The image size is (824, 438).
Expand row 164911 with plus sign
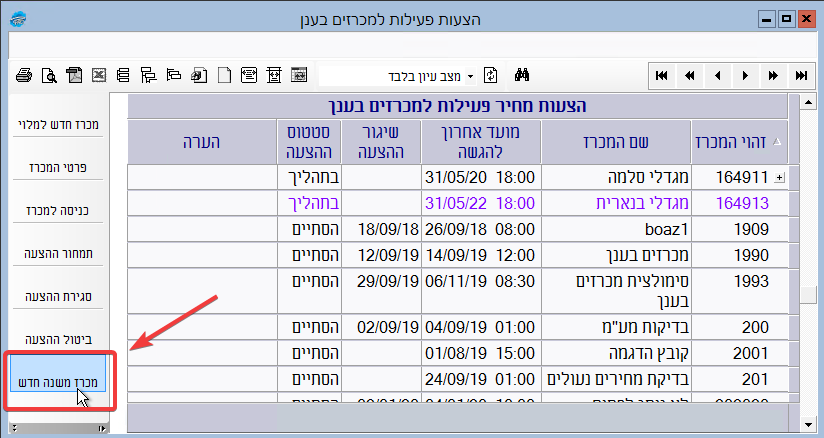[x=780, y=177]
